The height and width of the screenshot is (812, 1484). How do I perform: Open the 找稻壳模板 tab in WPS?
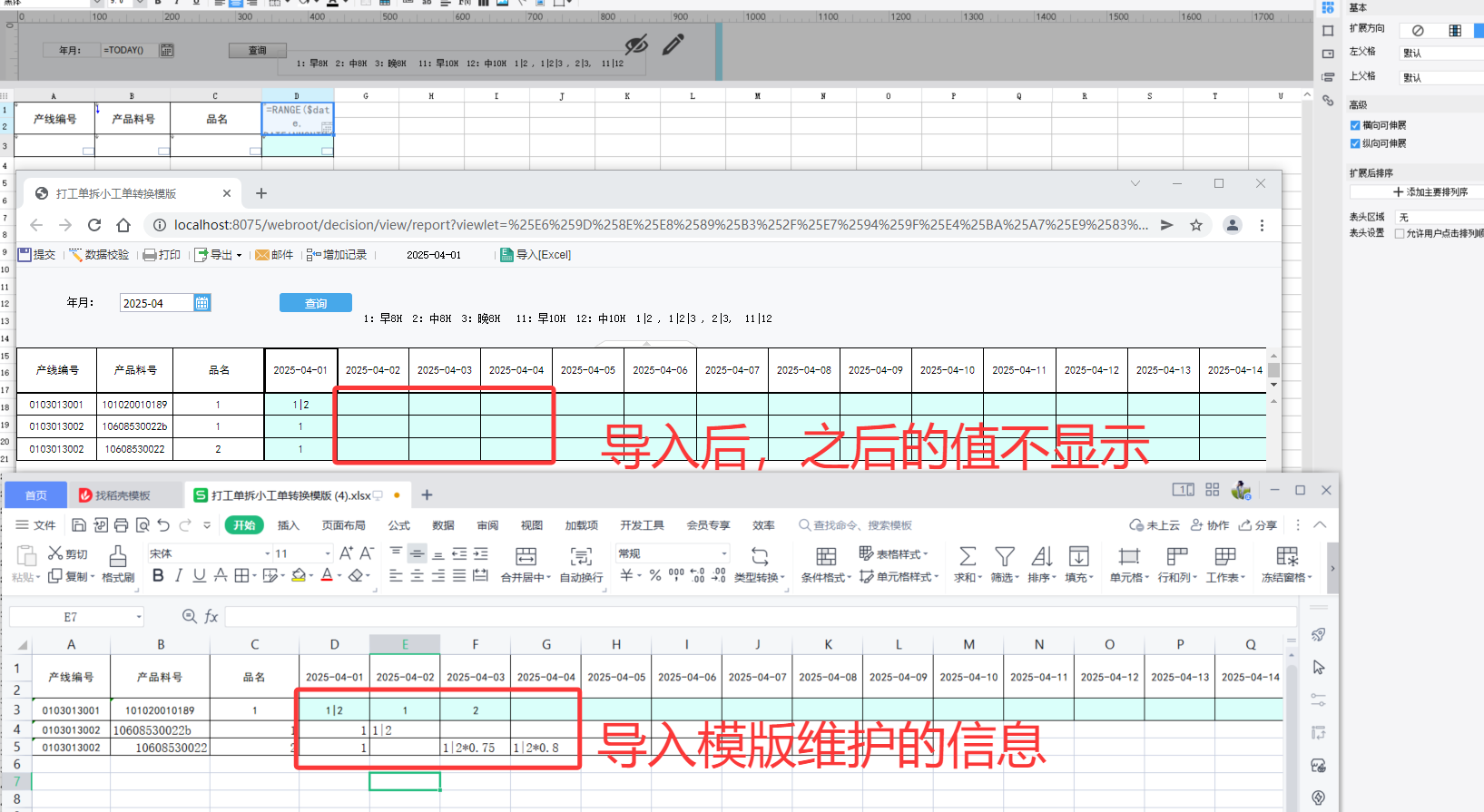(x=123, y=495)
